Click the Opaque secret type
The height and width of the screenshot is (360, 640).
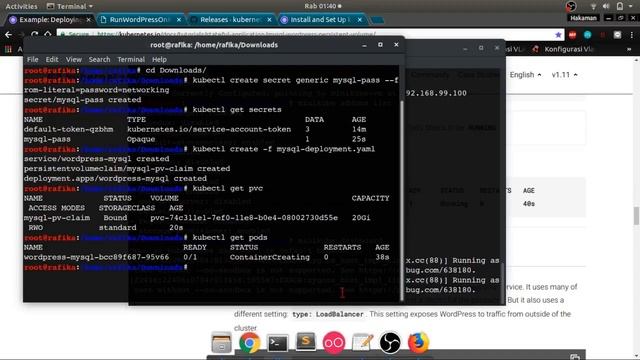(141, 139)
